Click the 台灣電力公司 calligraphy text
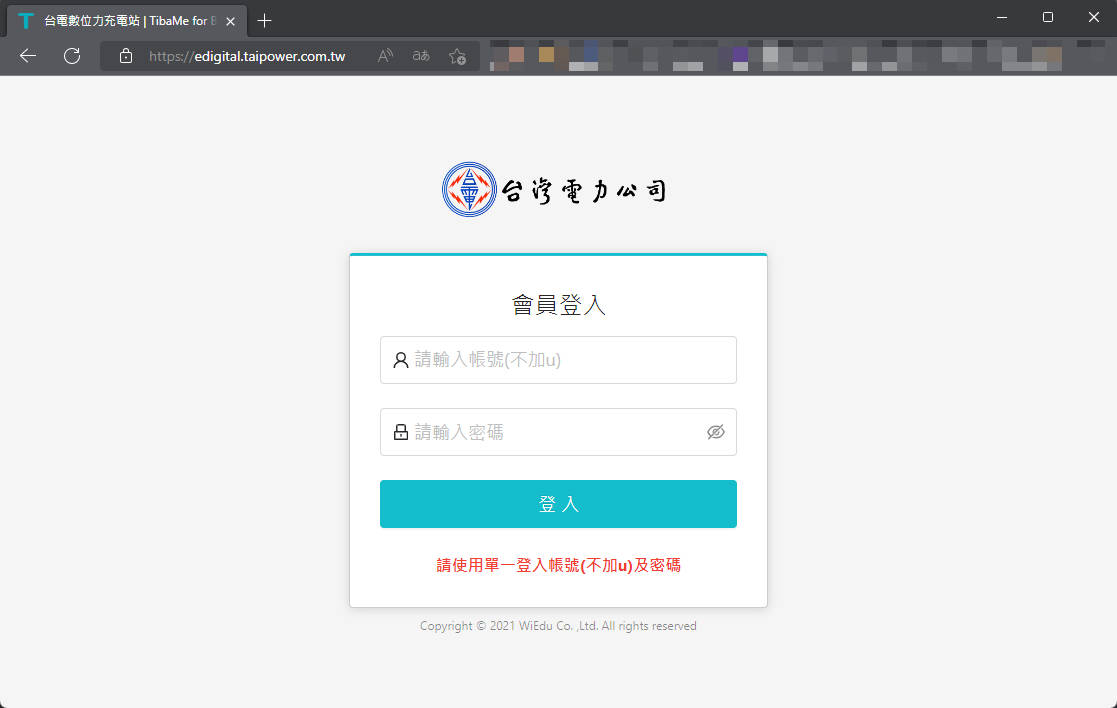This screenshot has width=1117, height=708. tap(583, 190)
